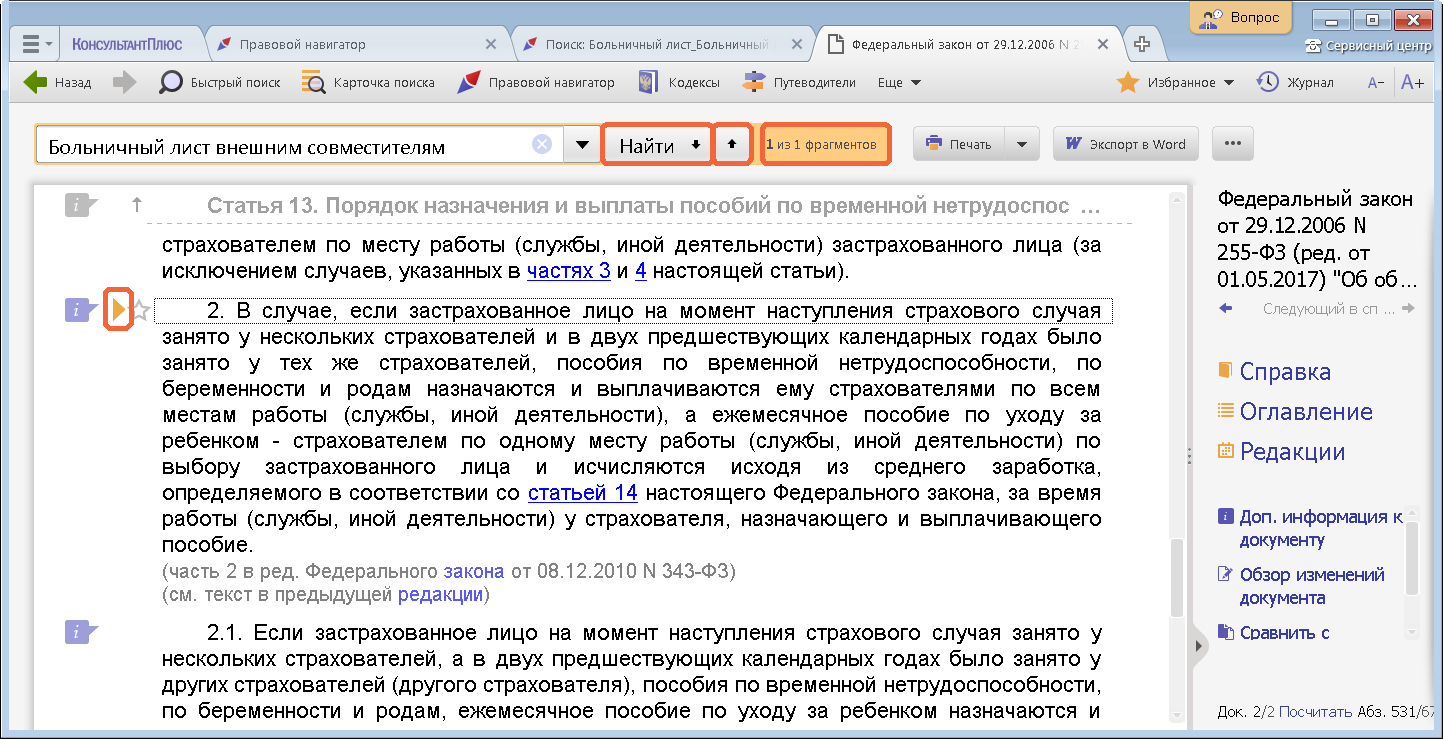
Task: Click the grey forward navigation arrow
Action: coord(125,83)
